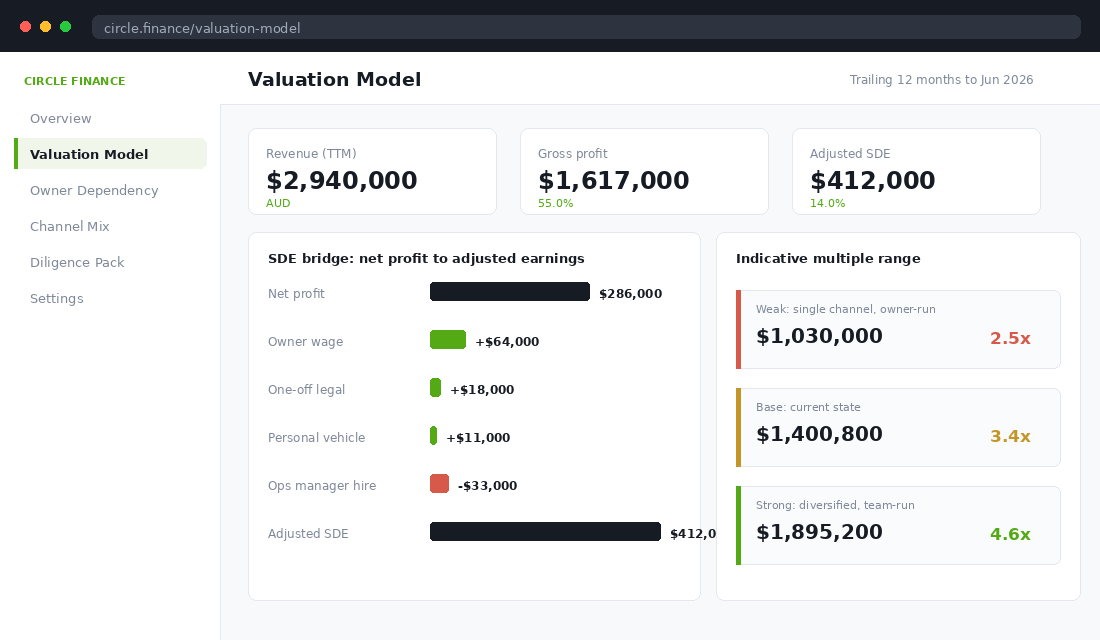Click the Adjusted SDE summary card
This screenshot has width=1100, height=640.
click(916, 171)
